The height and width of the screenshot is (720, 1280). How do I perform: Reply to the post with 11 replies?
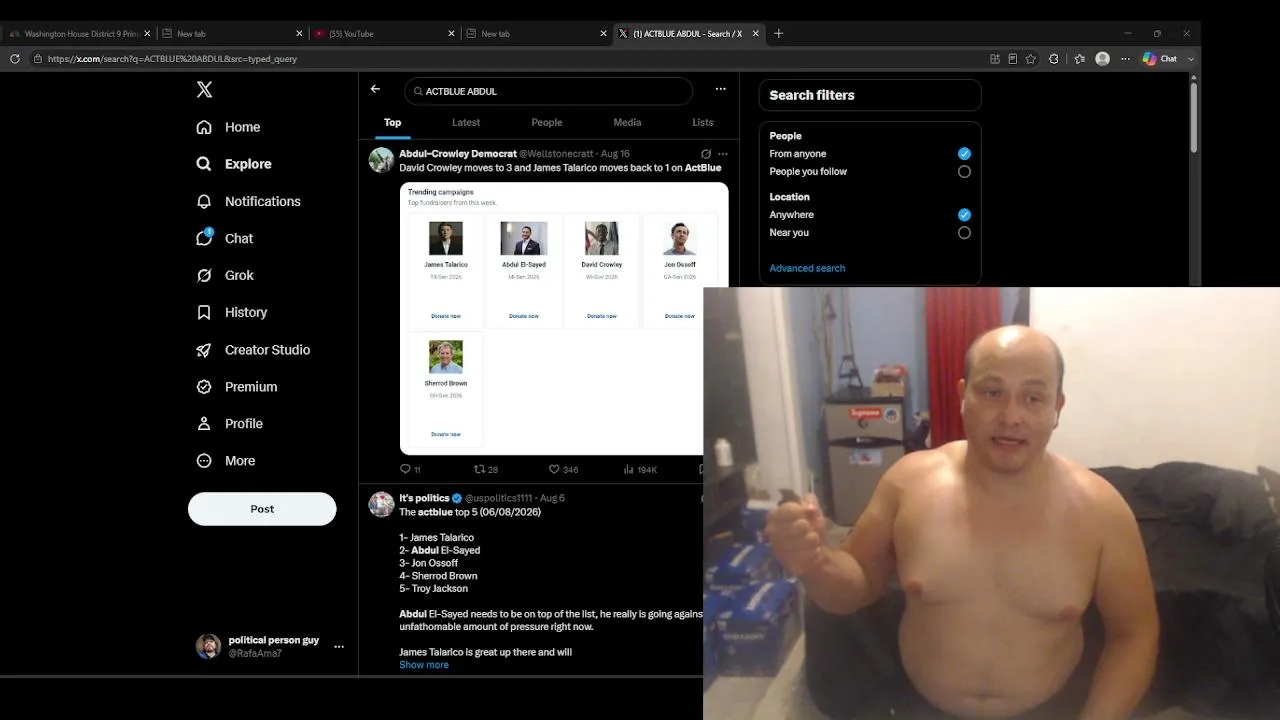pos(410,469)
